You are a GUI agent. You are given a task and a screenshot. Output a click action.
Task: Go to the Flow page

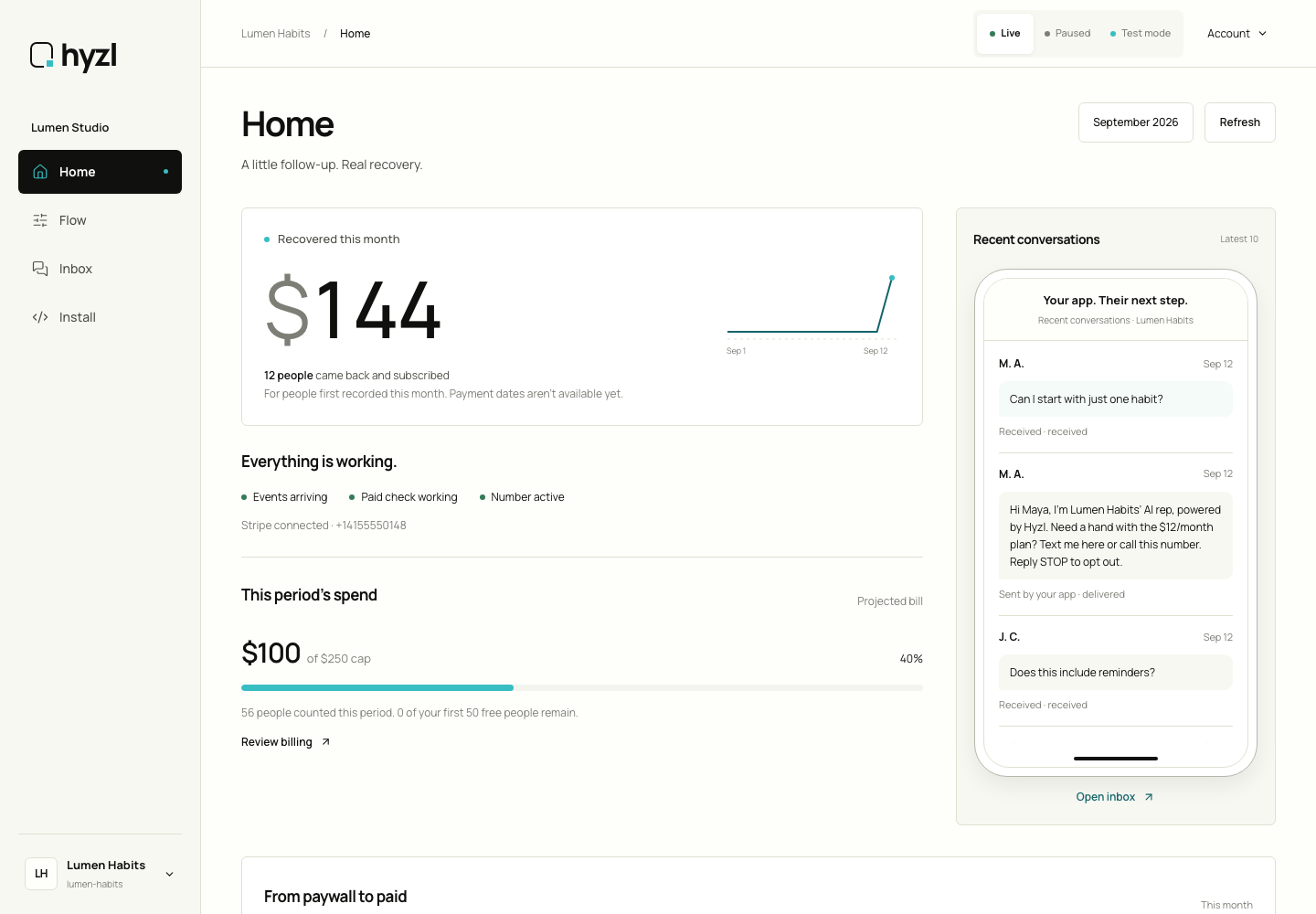100,220
